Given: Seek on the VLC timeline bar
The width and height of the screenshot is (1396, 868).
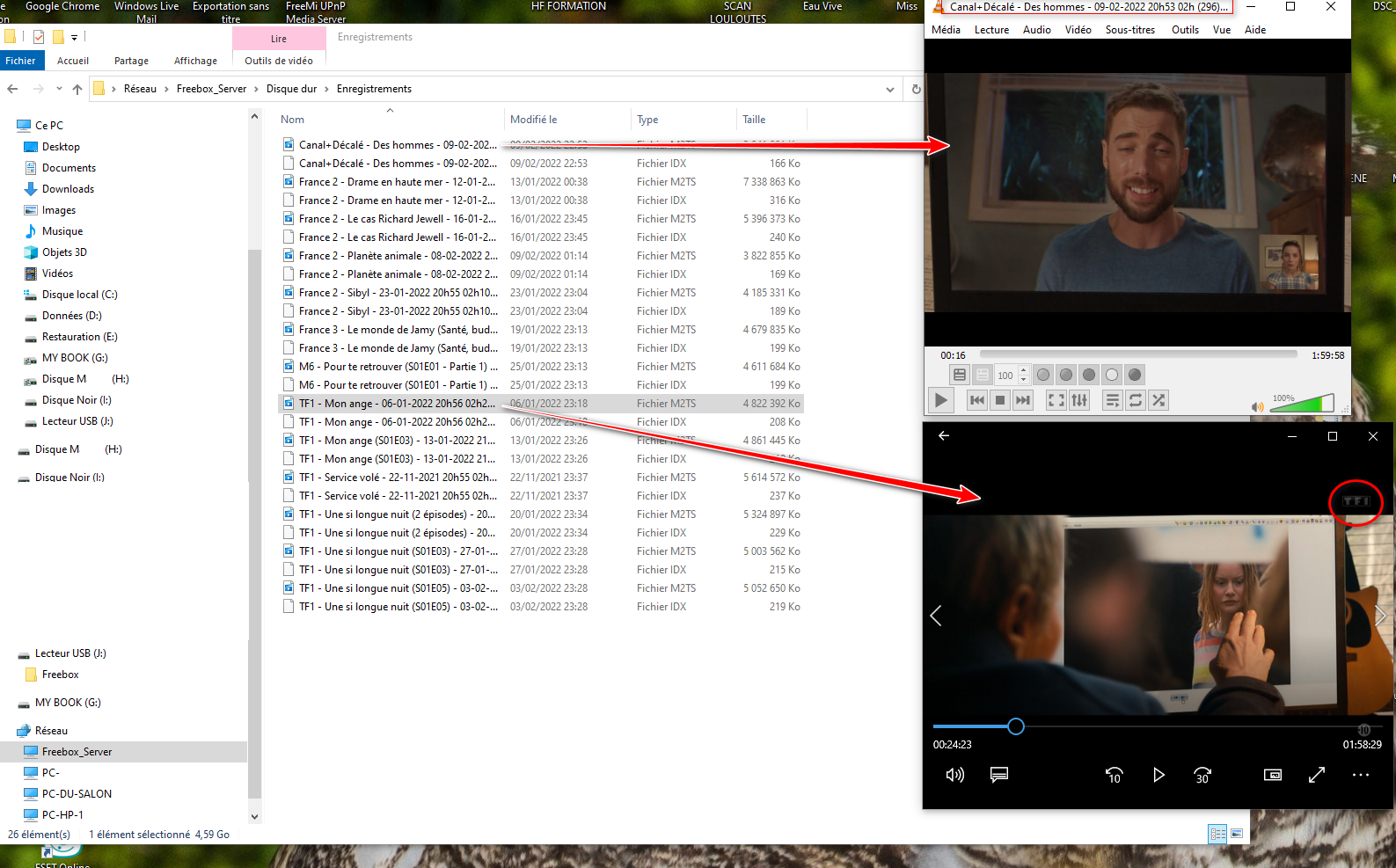Looking at the screenshot, I should (x=1138, y=354).
